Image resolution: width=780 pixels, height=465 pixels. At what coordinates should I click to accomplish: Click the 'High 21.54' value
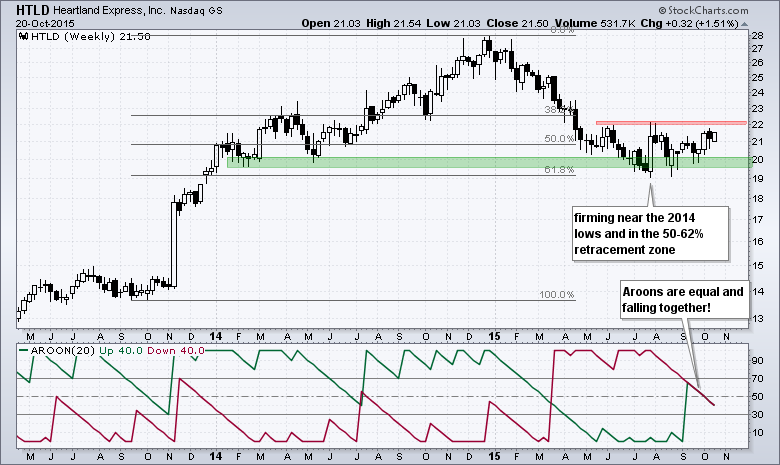pos(393,23)
